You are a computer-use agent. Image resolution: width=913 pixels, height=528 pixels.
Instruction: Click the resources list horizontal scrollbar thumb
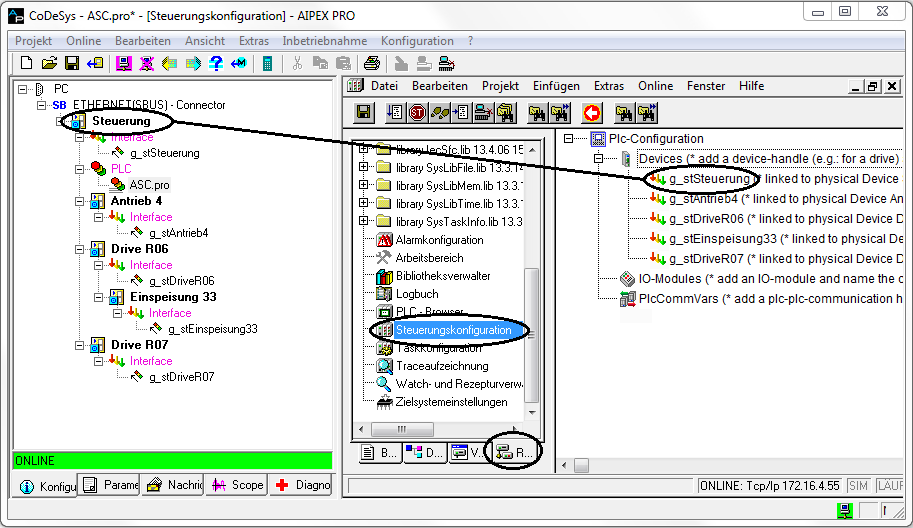402,430
